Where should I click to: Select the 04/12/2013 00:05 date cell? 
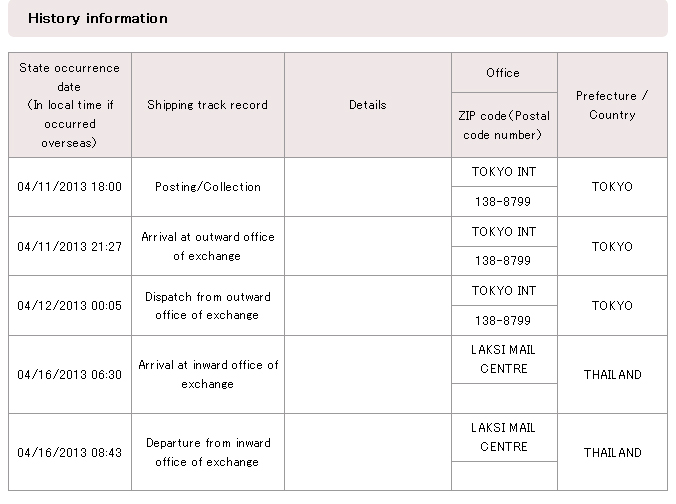[69, 305]
